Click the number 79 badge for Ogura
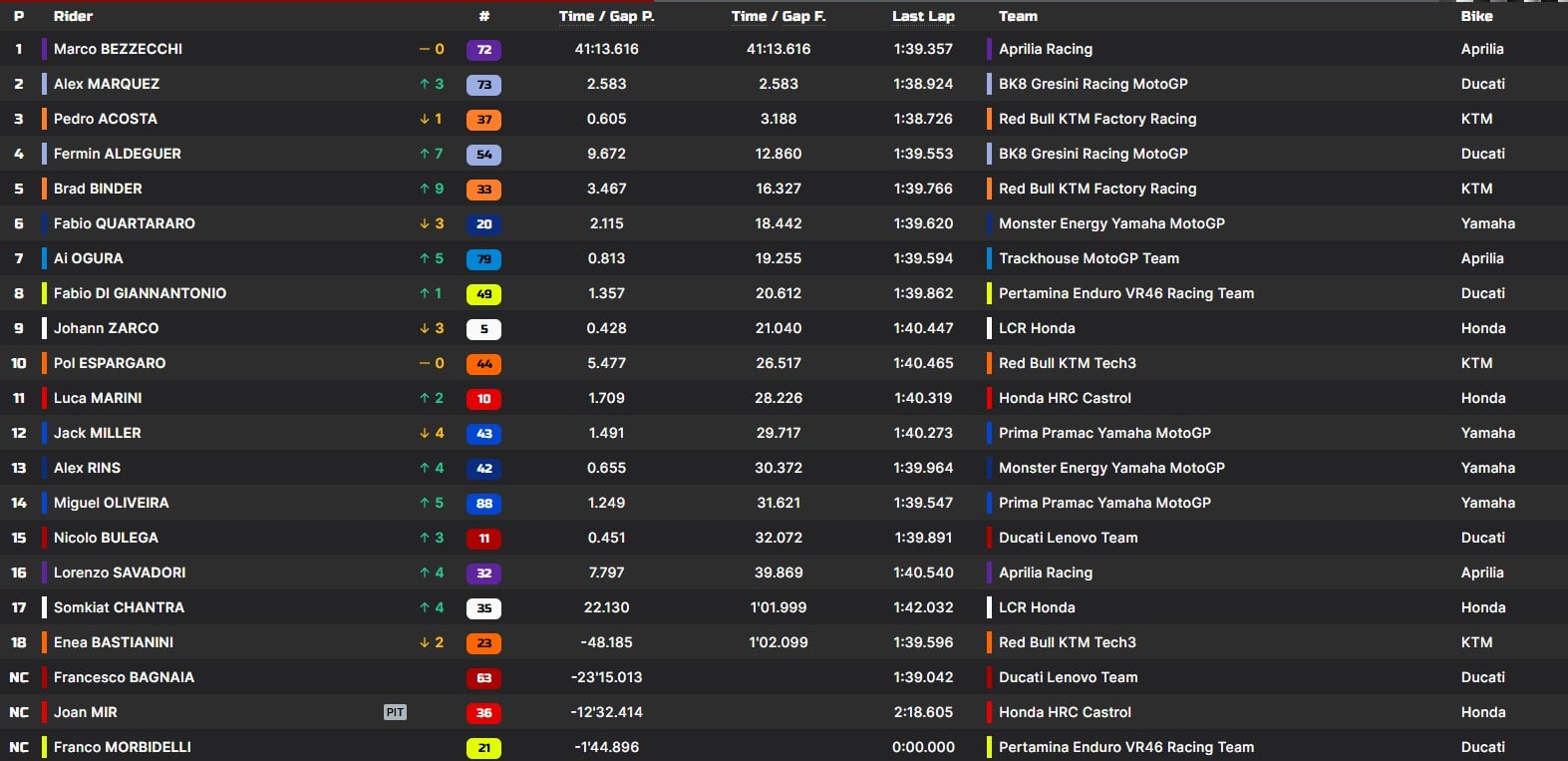The image size is (1568, 761). click(x=483, y=259)
